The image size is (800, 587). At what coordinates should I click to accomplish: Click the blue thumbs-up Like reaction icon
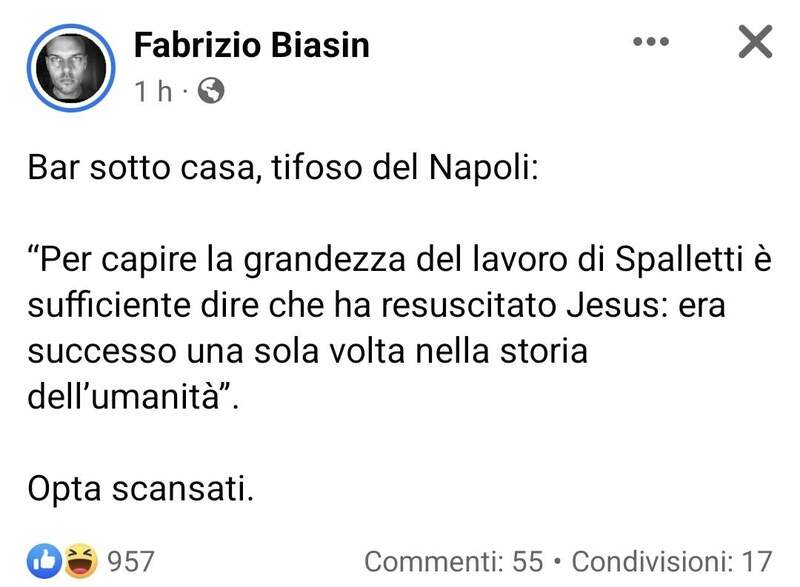(47, 561)
